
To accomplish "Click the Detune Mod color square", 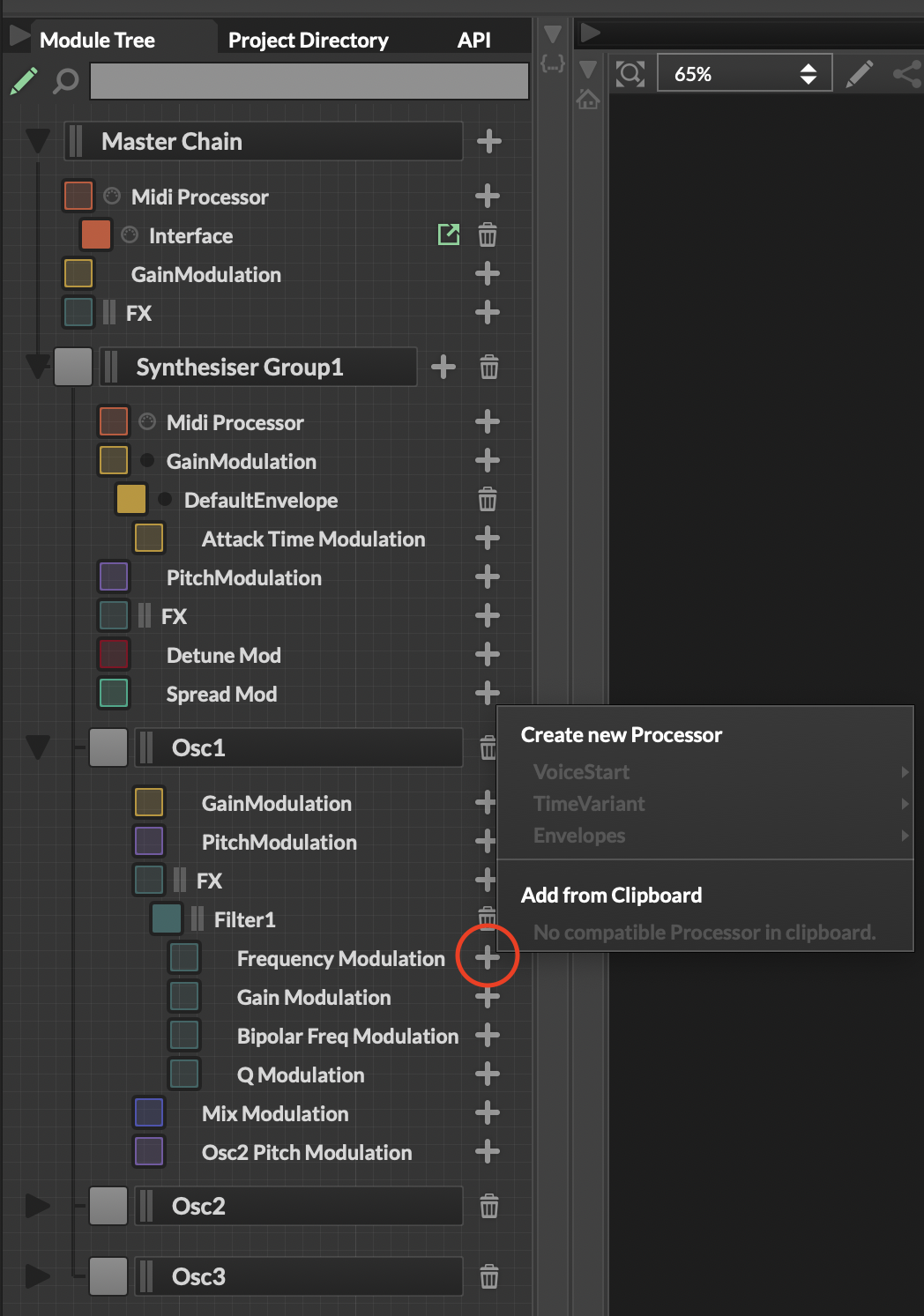I will tap(114, 655).
